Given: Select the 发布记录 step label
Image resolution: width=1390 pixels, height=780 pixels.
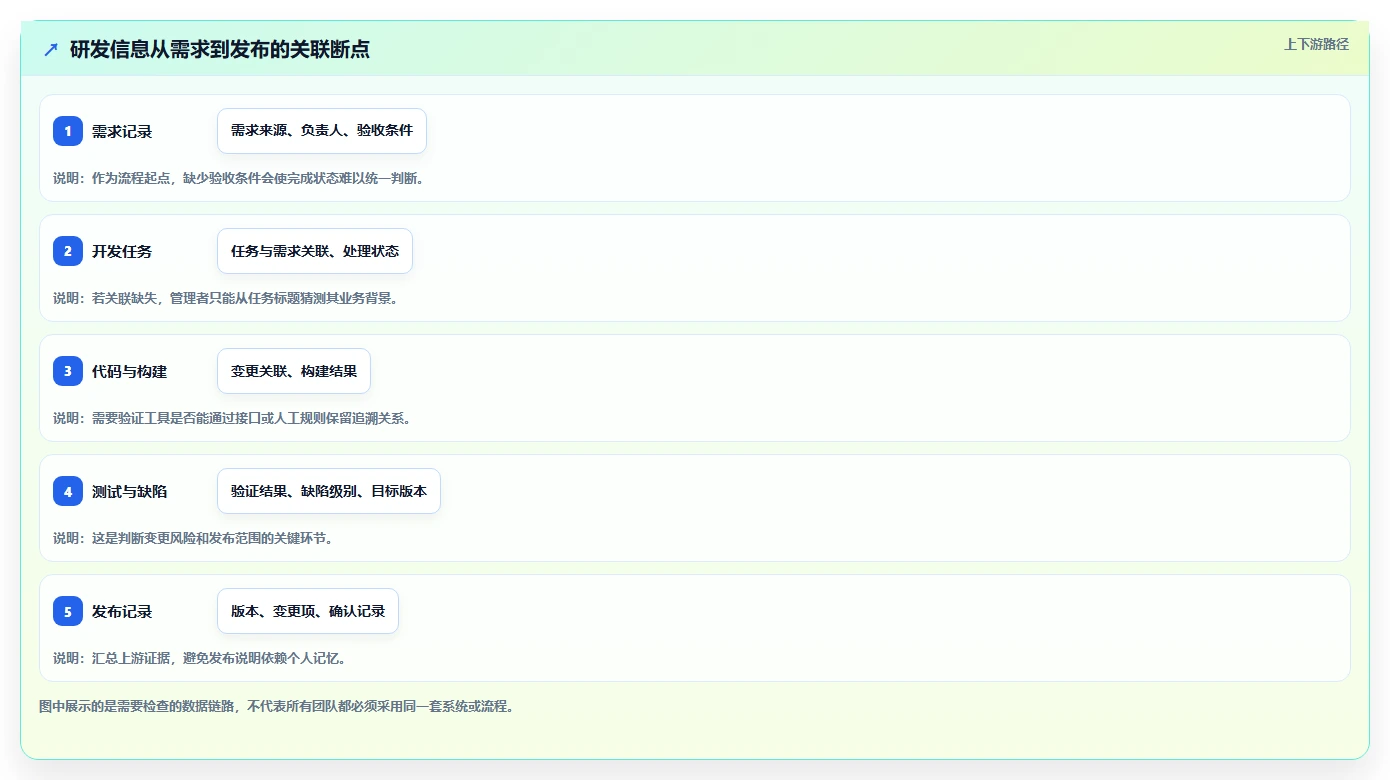Looking at the screenshot, I should (122, 611).
